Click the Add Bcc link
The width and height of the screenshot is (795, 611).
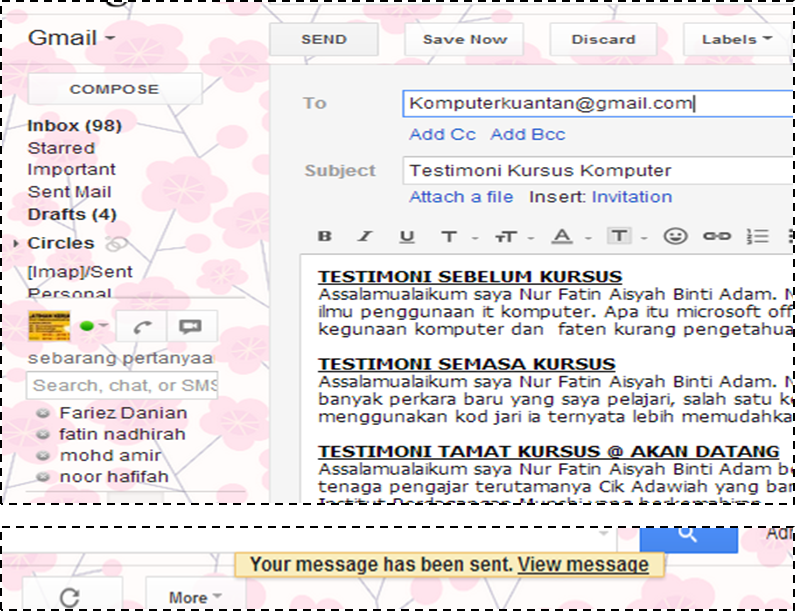coord(527,134)
